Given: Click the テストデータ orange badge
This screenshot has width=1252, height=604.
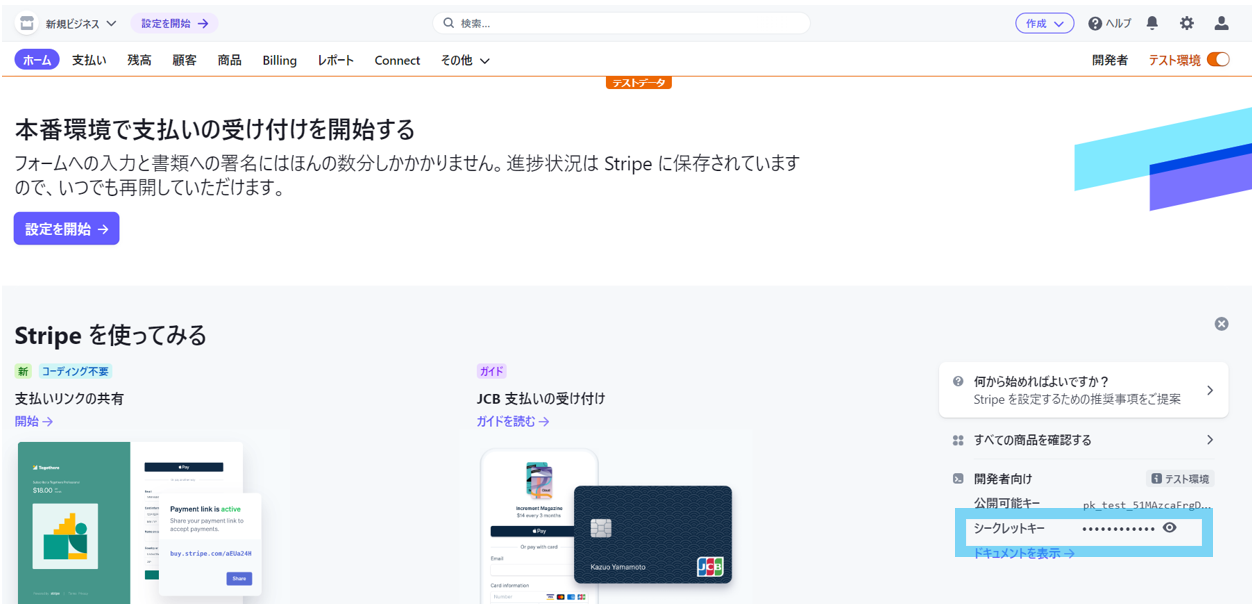Looking at the screenshot, I should tap(638, 82).
